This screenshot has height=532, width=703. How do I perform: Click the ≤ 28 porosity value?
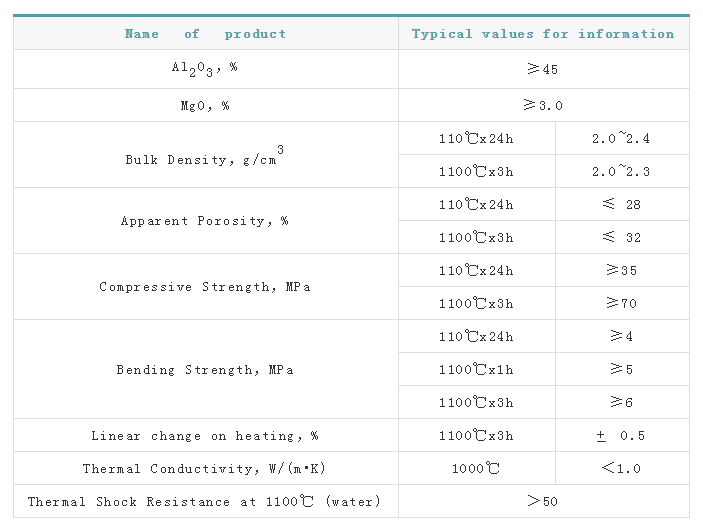click(x=621, y=205)
